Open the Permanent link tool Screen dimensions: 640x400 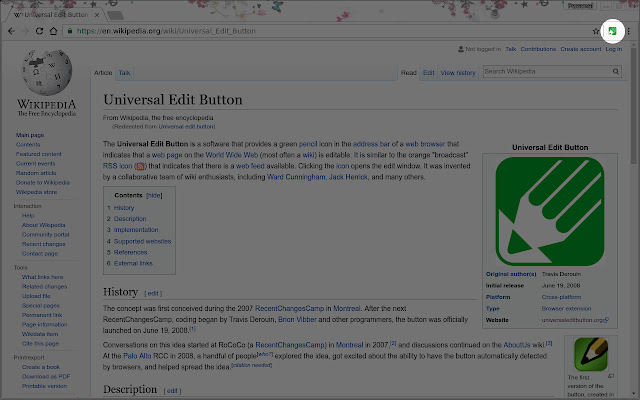point(42,315)
